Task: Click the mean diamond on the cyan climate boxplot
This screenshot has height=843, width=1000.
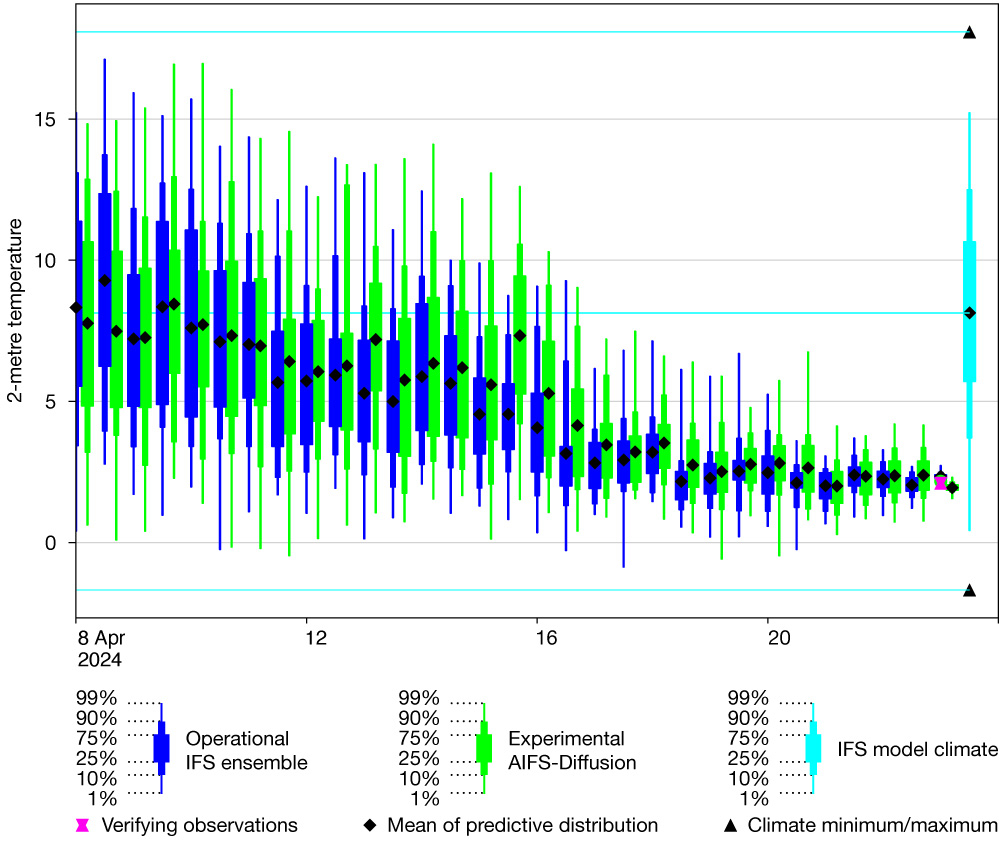Action: [970, 313]
